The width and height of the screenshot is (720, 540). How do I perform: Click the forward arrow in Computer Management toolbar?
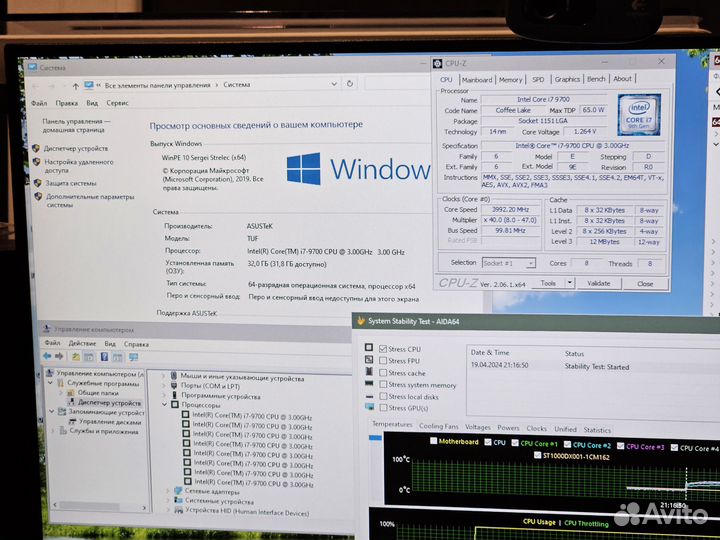(59, 356)
